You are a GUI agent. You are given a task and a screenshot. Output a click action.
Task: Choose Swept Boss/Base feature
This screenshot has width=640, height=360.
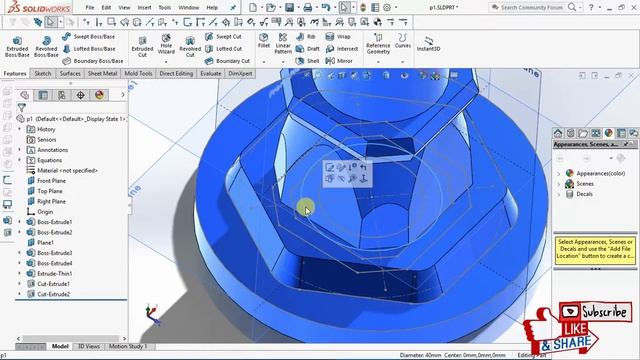89,36
